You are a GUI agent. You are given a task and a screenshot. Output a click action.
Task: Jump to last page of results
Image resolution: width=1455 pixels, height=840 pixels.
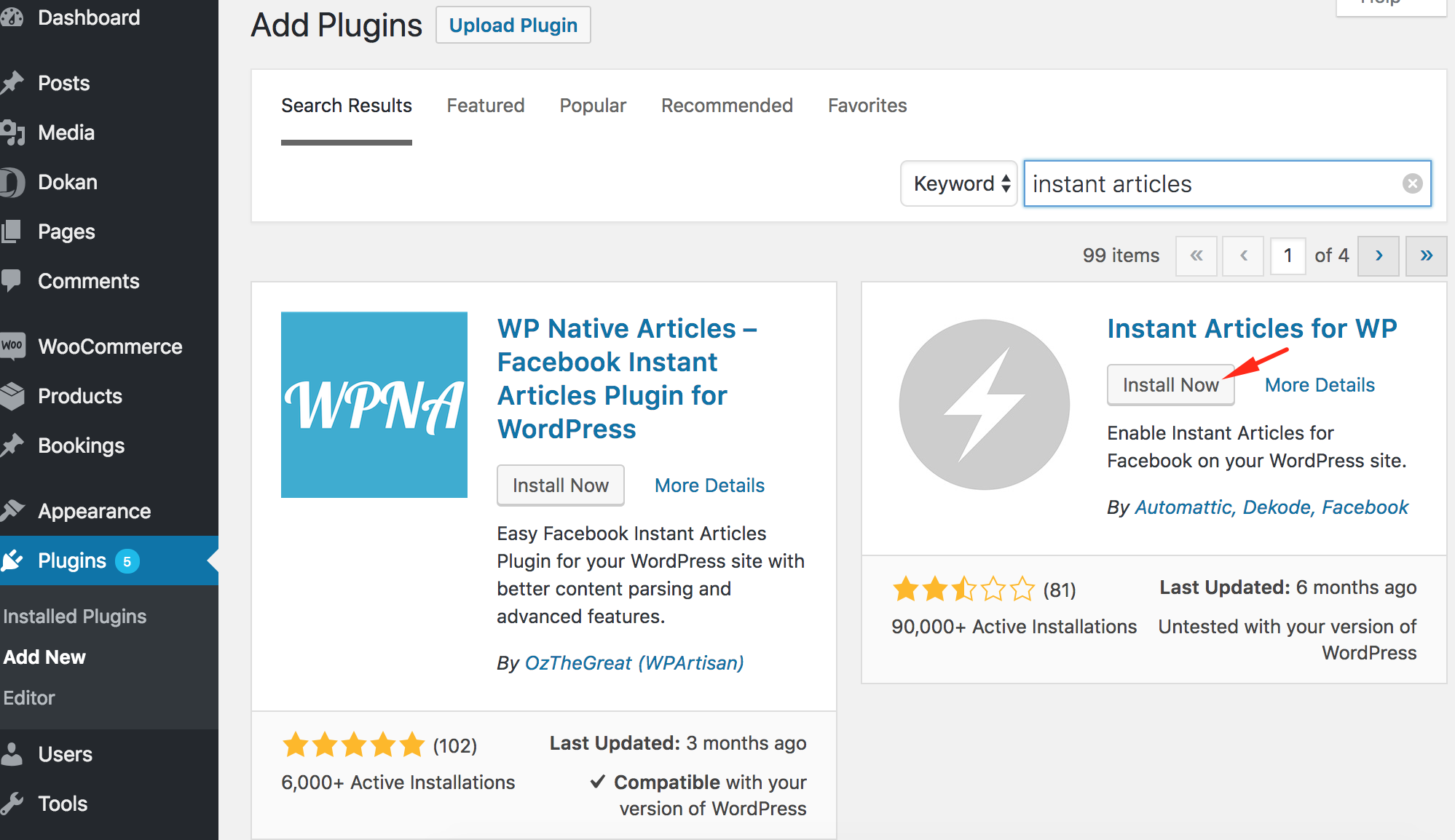click(x=1426, y=255)
